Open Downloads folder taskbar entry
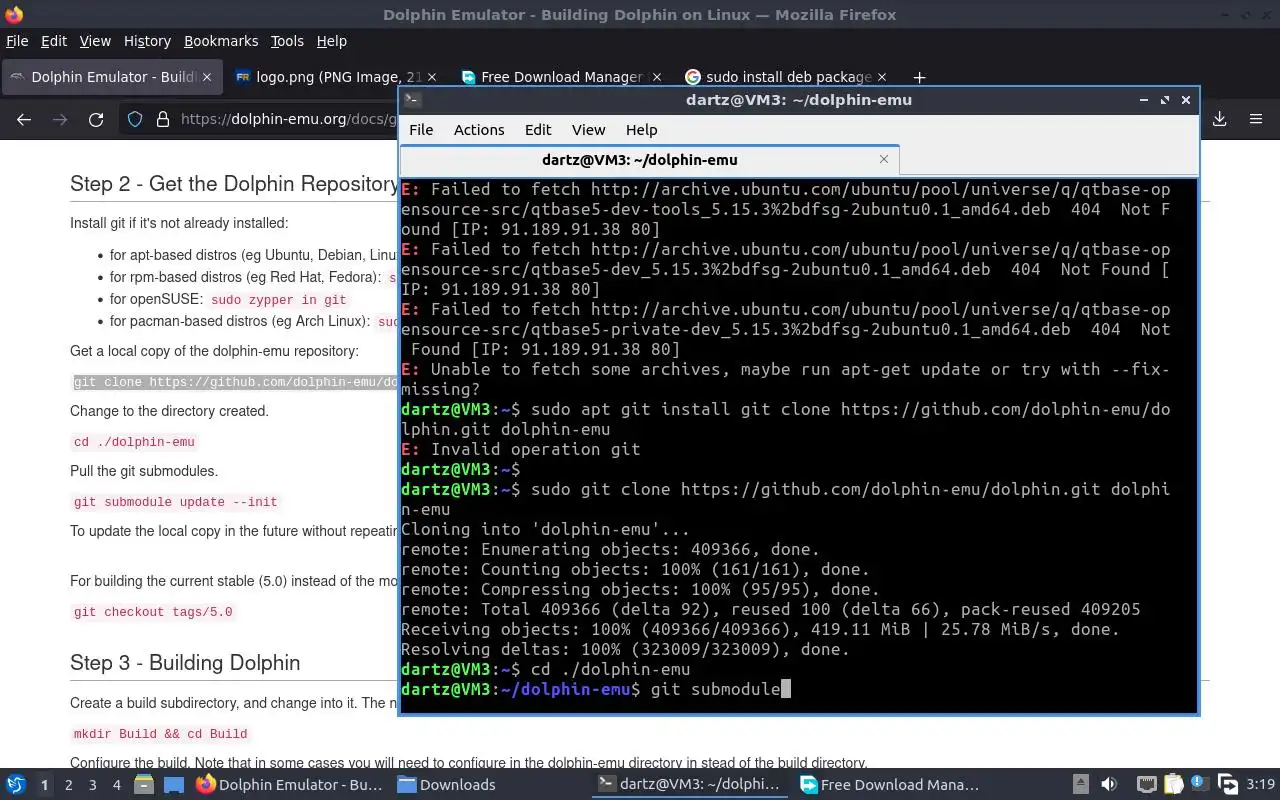This screenshot has width=1280, height=800. click(447, 785)
